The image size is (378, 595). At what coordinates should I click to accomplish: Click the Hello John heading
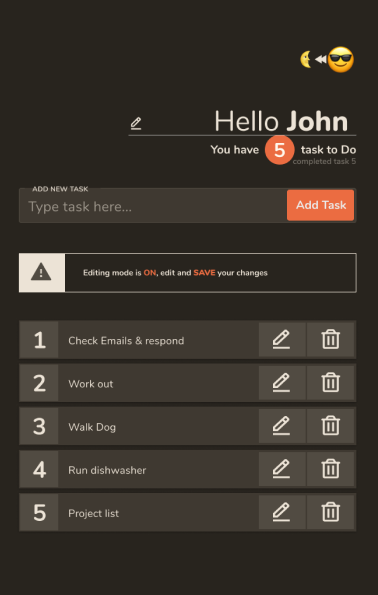point(281,121)
